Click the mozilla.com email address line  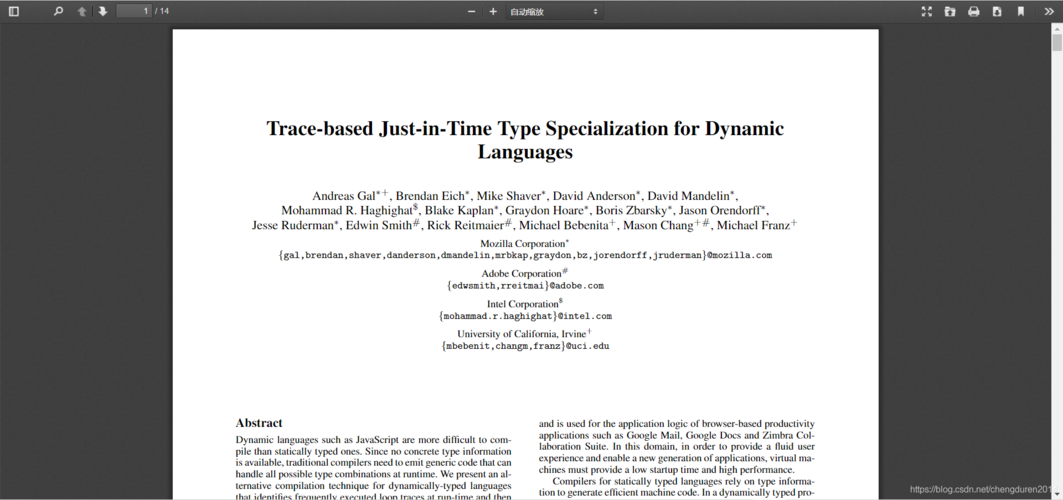click(x=525, y=256)
